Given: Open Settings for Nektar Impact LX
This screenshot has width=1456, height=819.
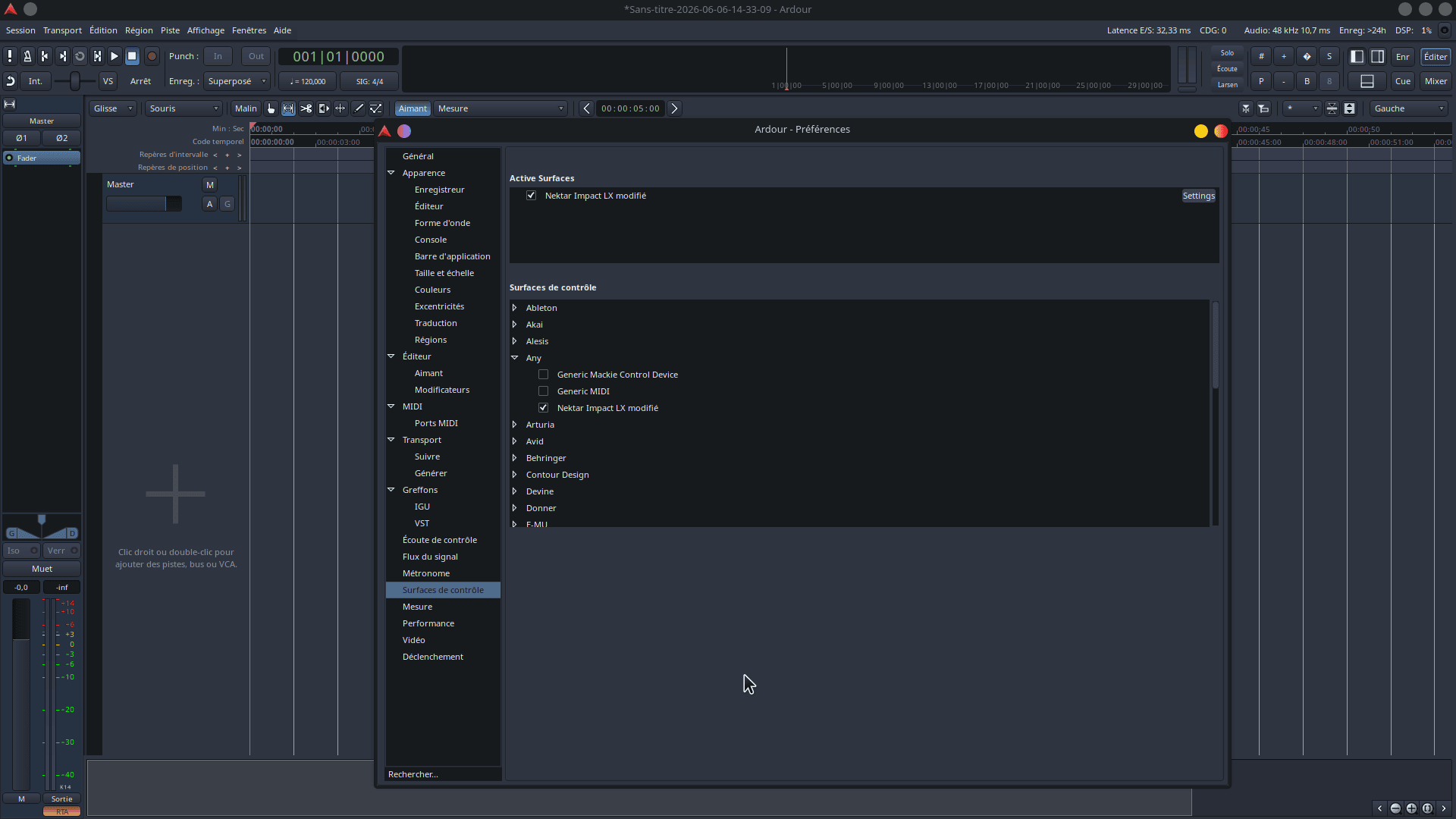Looking at the screenshot, I should tap(1198, 196).
